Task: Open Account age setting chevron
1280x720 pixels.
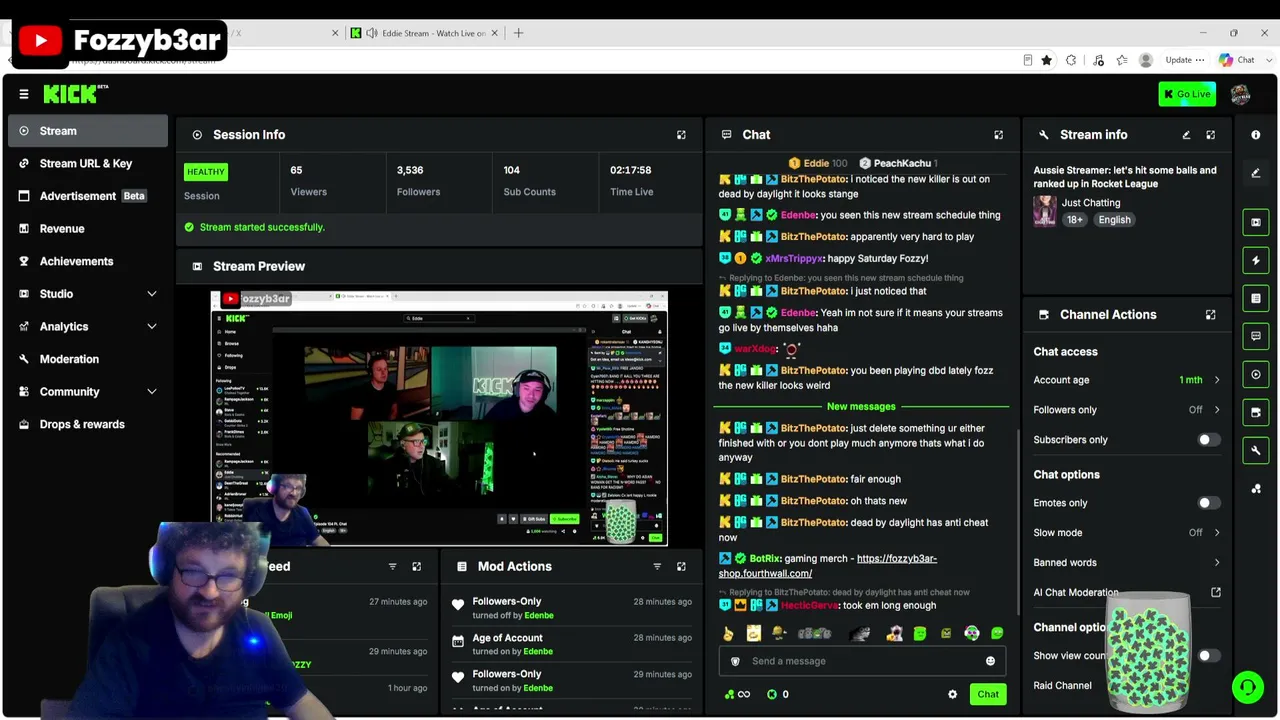Action: point(1217,380)
